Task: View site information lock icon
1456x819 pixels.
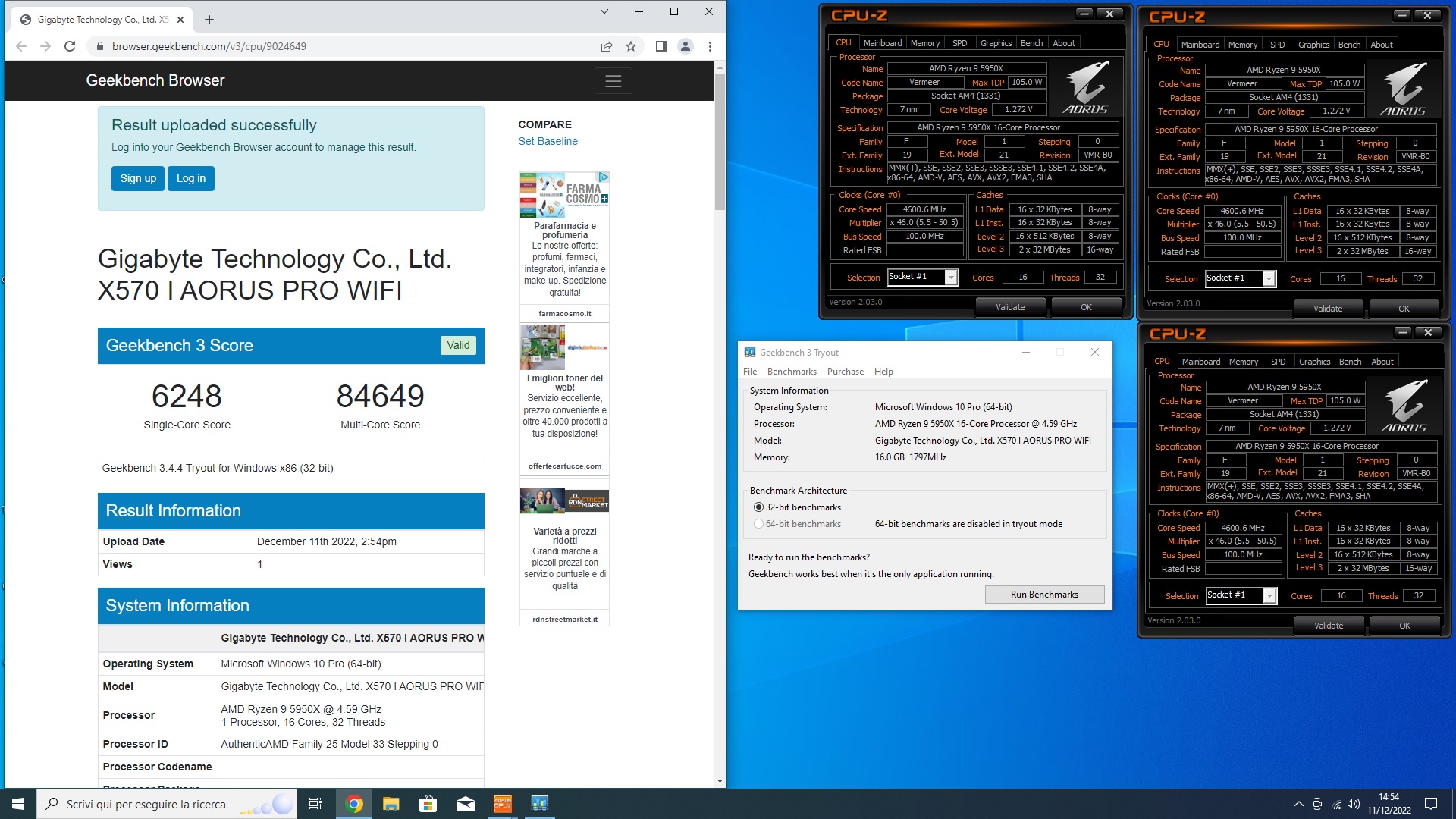Action: coord(99,46)
